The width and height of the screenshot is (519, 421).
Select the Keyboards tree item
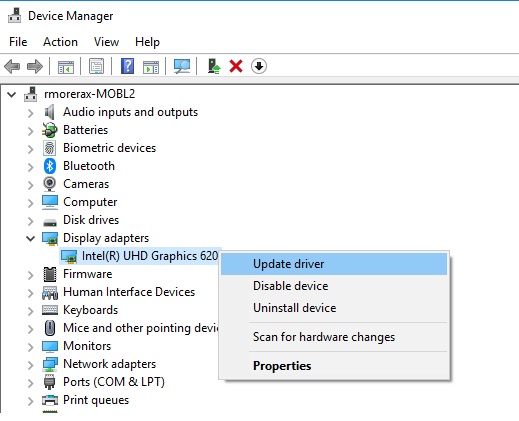pos(90,310)
